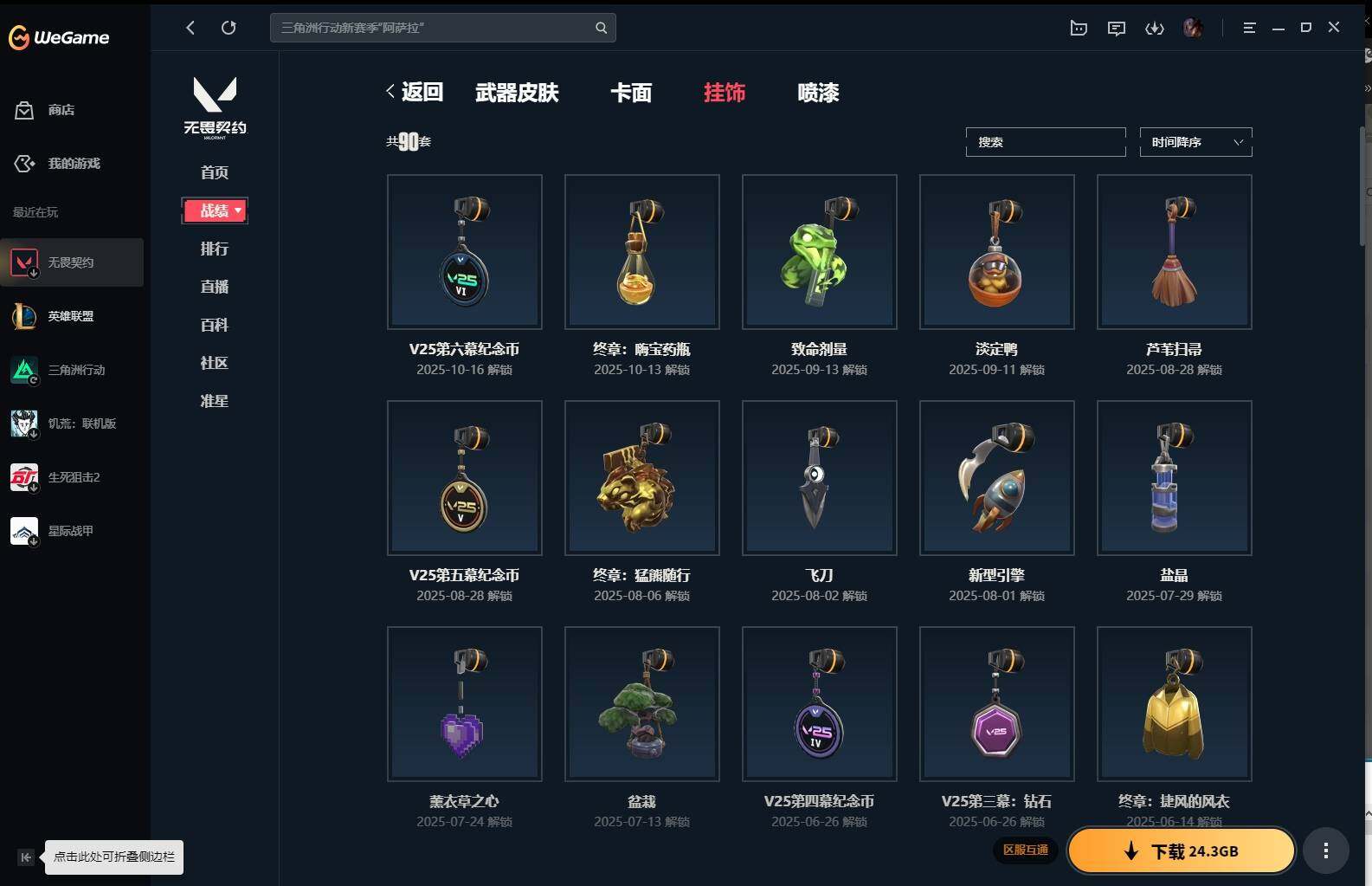Image resolution: width=1372 pixels, height=886 pixels.
Task: Switch to the 武器皮肤 tab
Action: (x=517, y=93)
